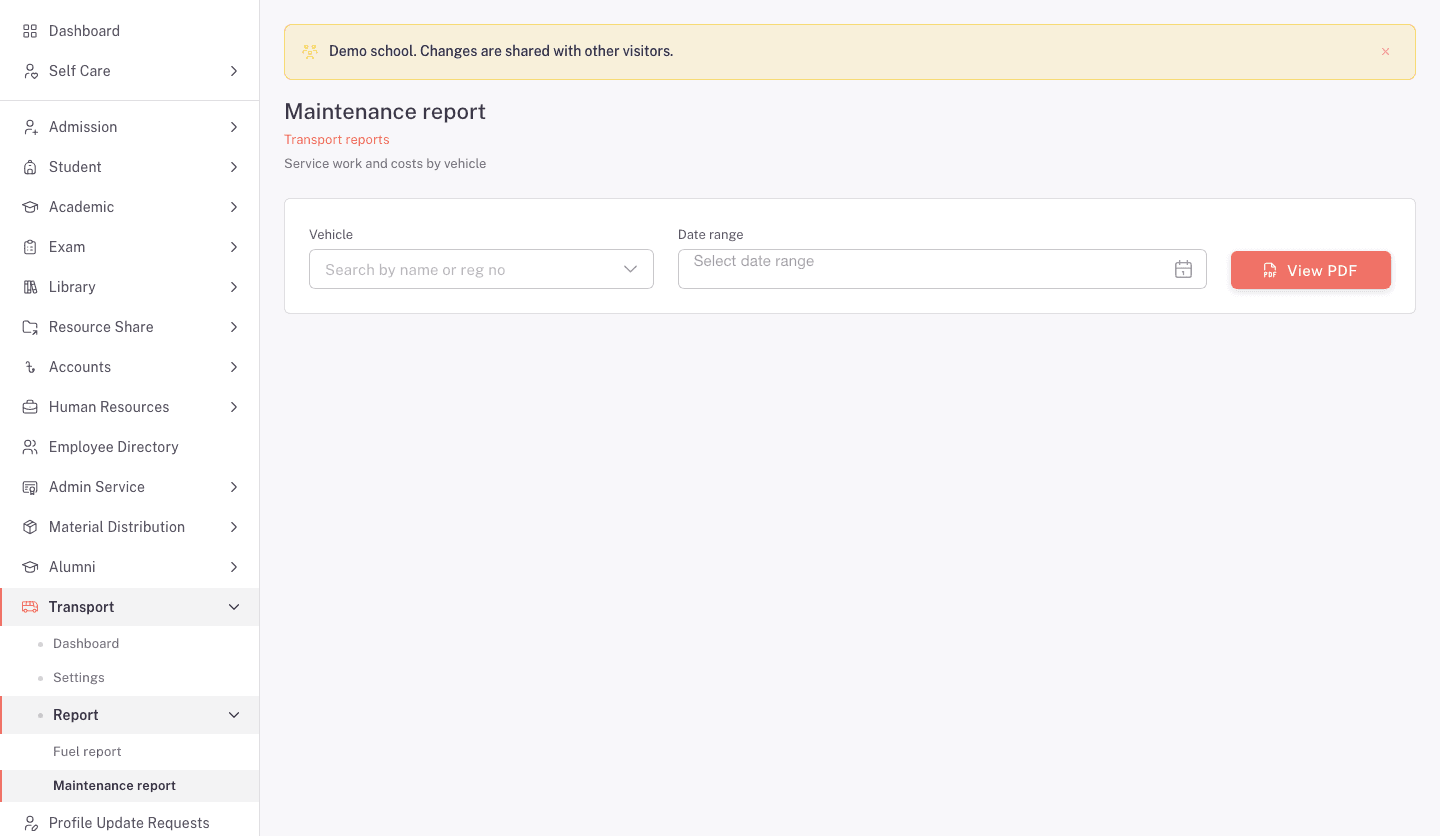
Task: Expand the Library section chevron
Action: tap(234, 287)
